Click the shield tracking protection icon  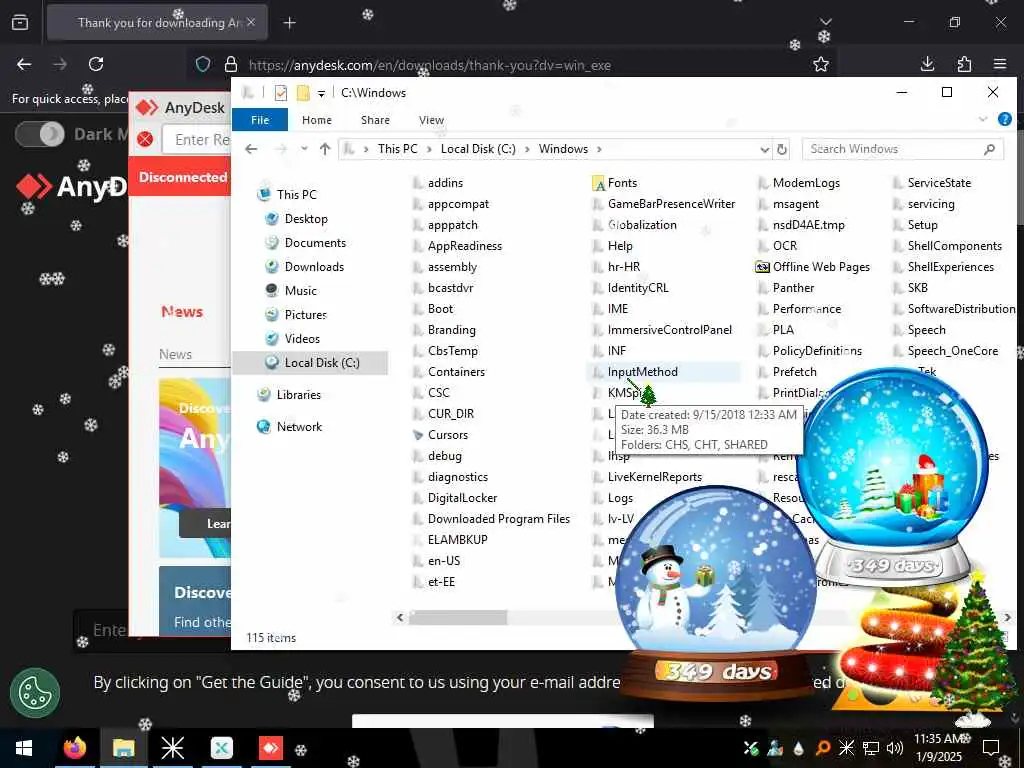pyautogui.click(x=203, y=65)
